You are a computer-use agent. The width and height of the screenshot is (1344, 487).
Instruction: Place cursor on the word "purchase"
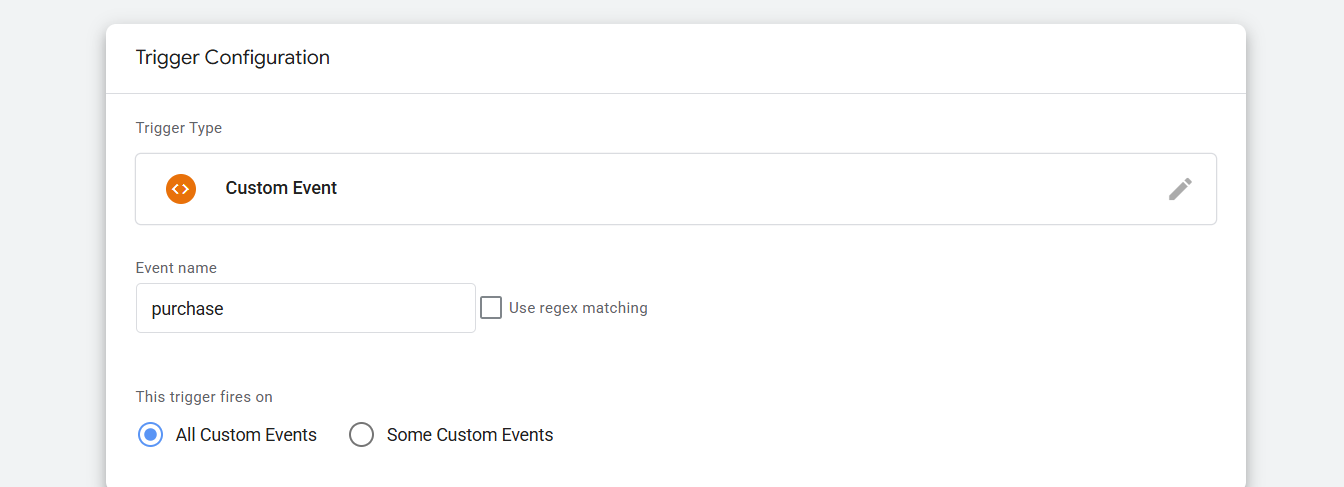click(187, 309)
